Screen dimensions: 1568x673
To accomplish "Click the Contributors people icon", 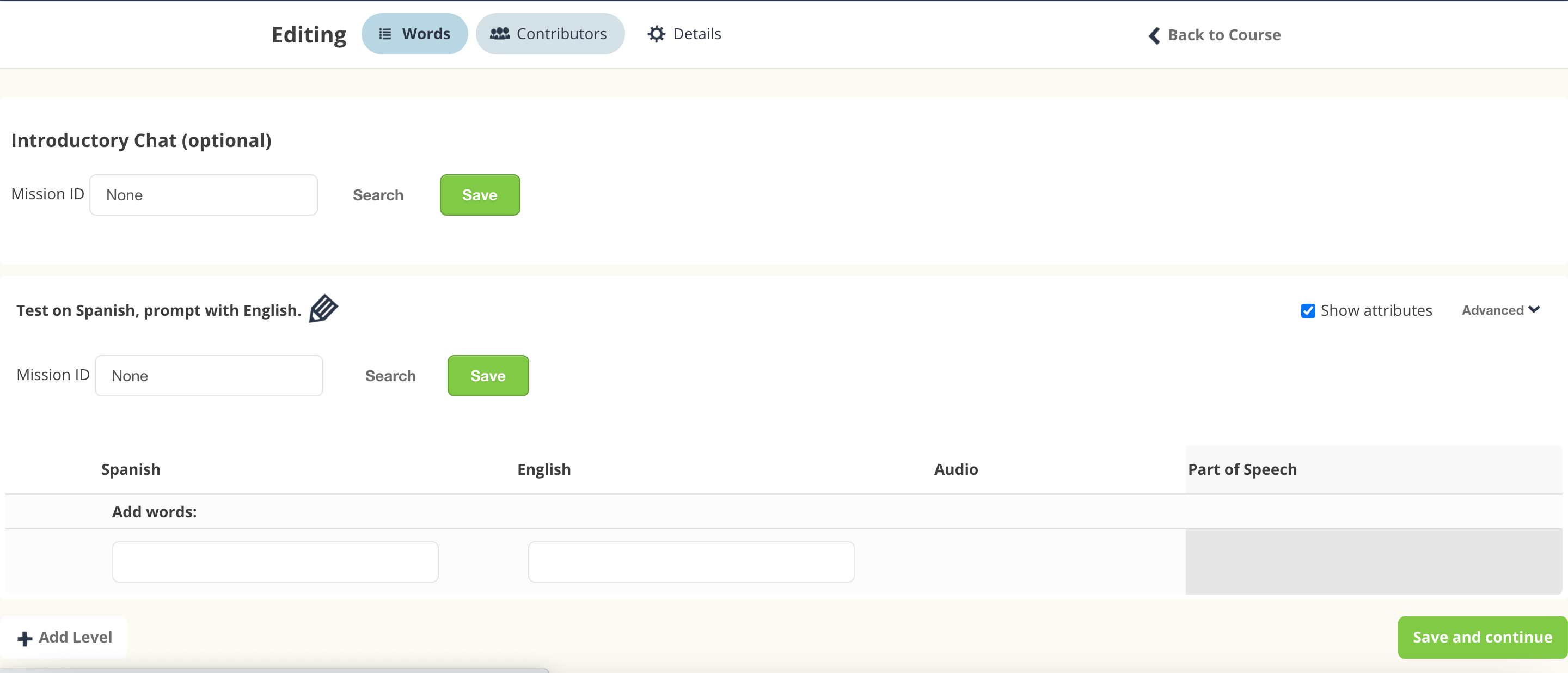I will (499, 34).
